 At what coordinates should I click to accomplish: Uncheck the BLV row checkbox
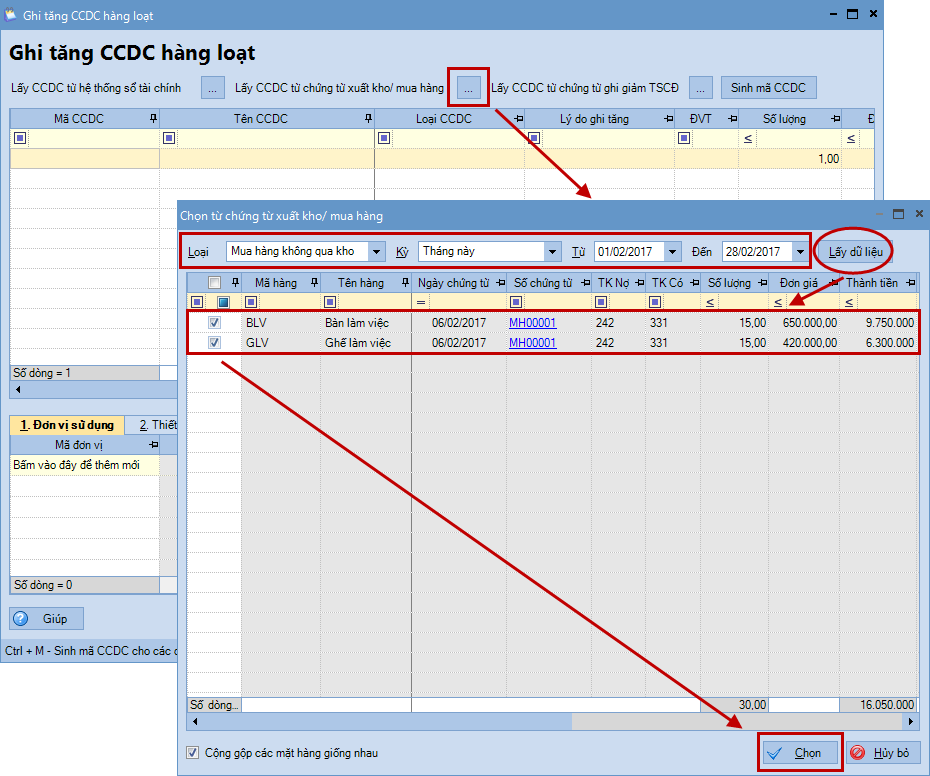[x=214, y=323]
